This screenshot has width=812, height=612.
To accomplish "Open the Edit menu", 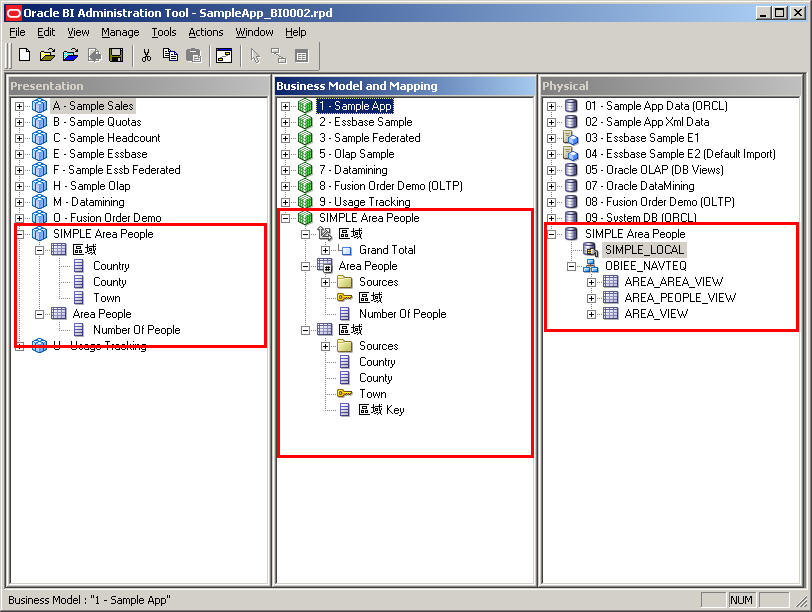I will 46,32.
